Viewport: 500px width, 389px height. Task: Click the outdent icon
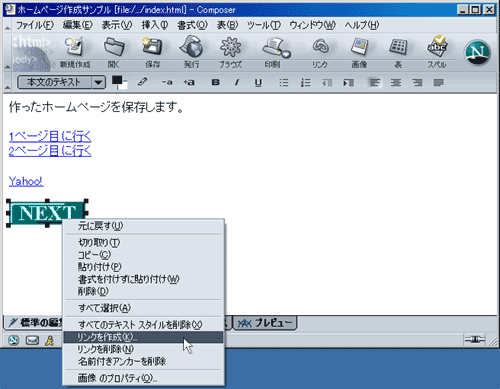tap(327, 83)
